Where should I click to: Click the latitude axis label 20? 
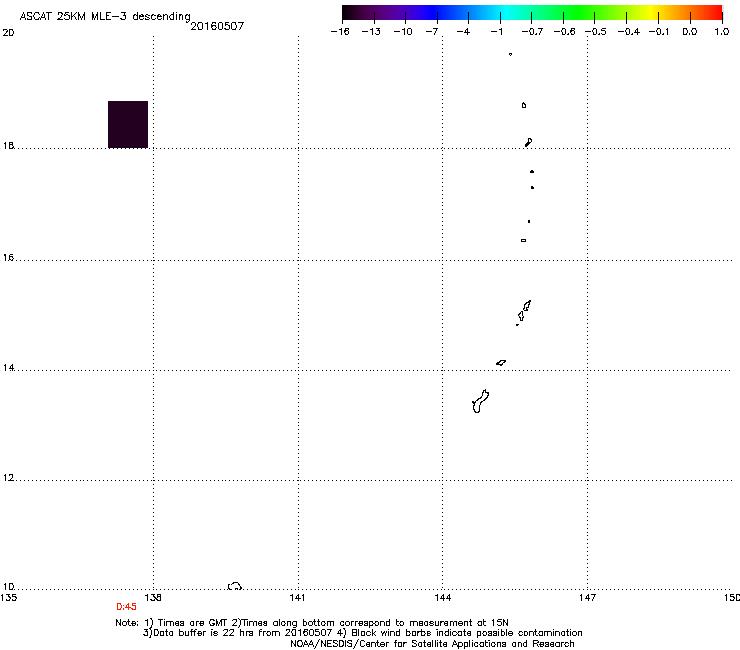click(x=8, y=33)
